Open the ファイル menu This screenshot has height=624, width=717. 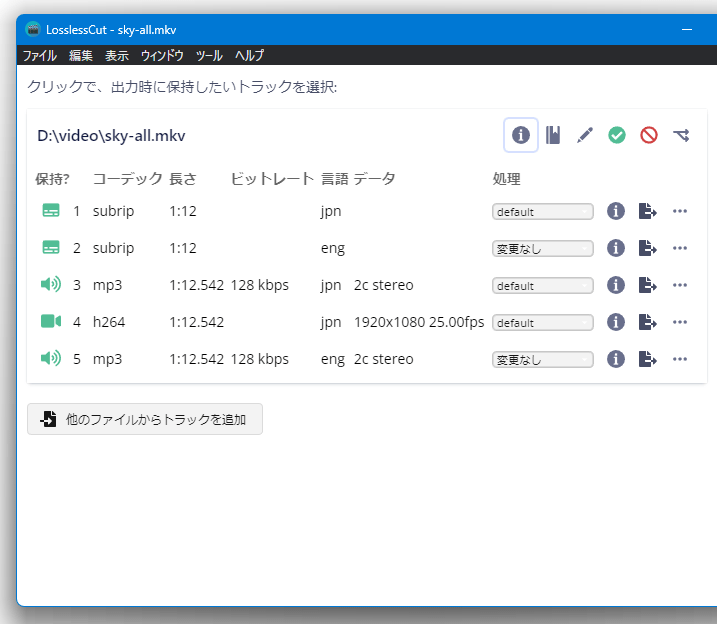click(x=40, y=55)
